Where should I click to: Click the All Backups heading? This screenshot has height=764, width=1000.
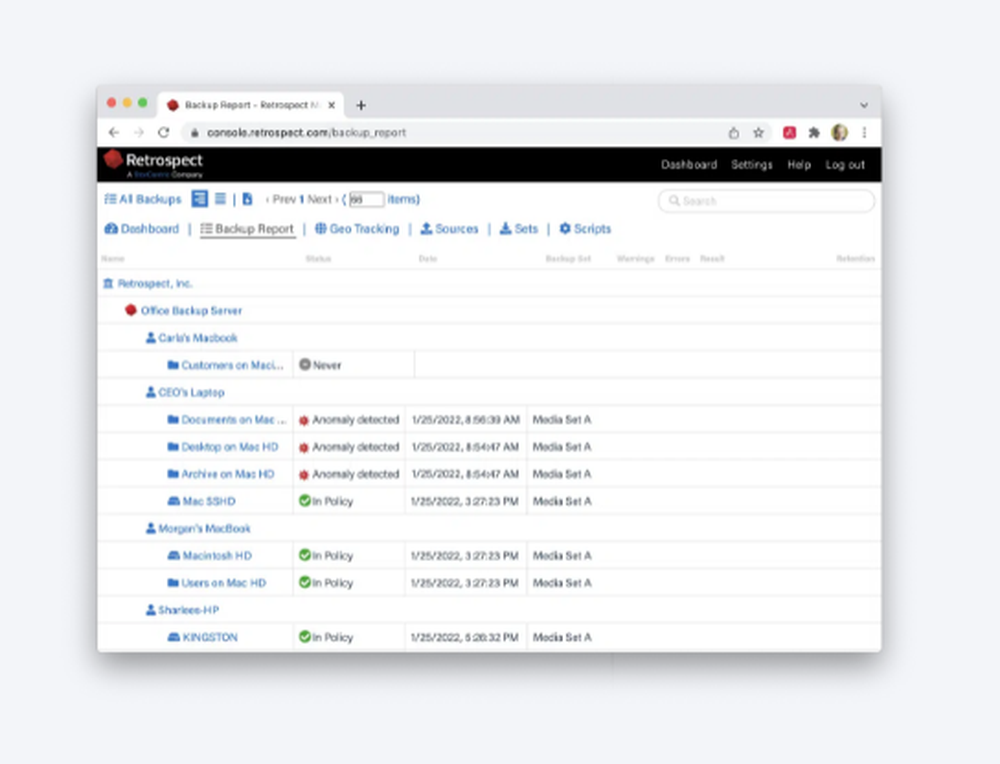143,200
